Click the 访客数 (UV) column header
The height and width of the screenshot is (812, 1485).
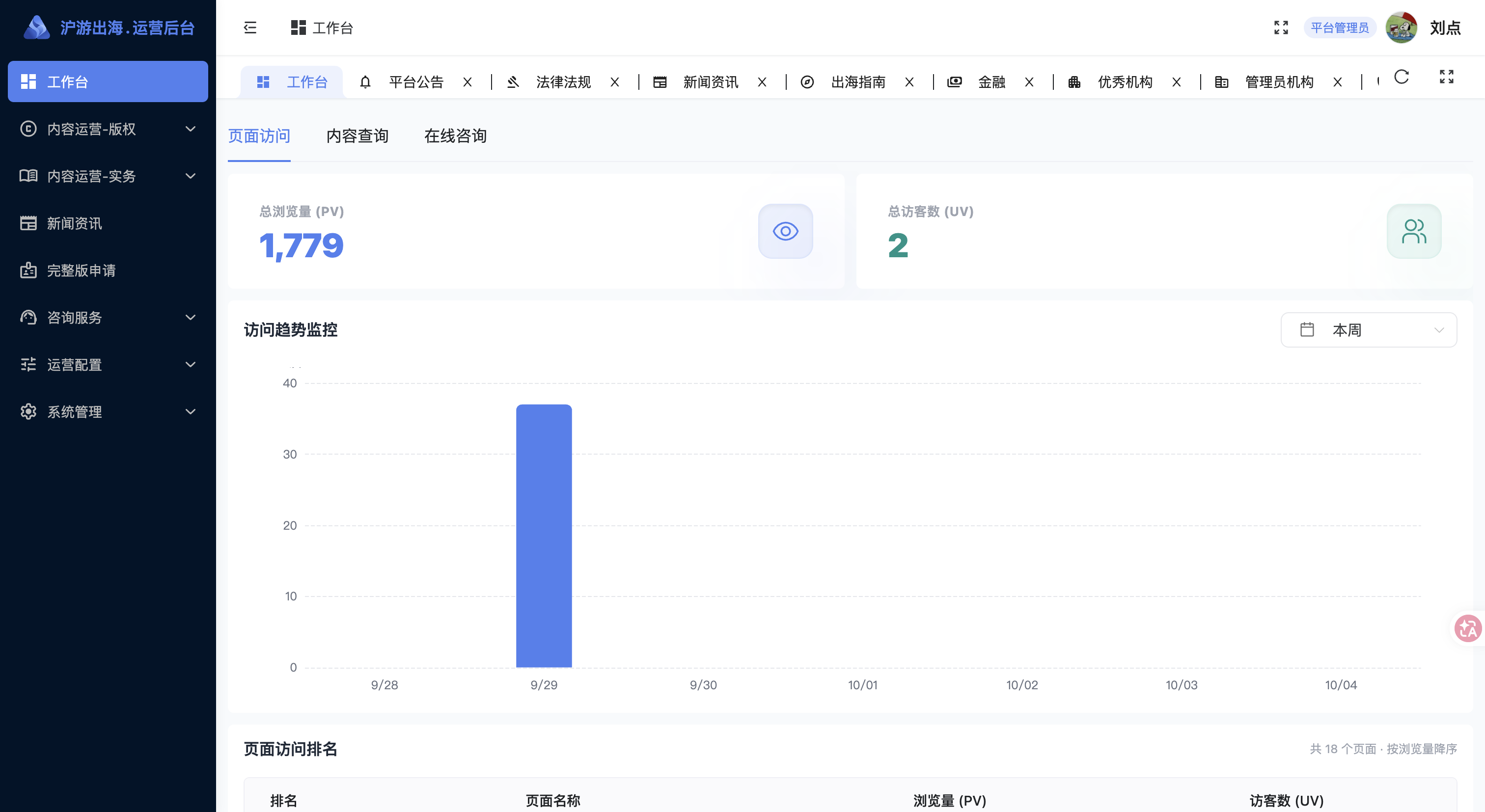pyautogui.click(x=1286, y=801)
